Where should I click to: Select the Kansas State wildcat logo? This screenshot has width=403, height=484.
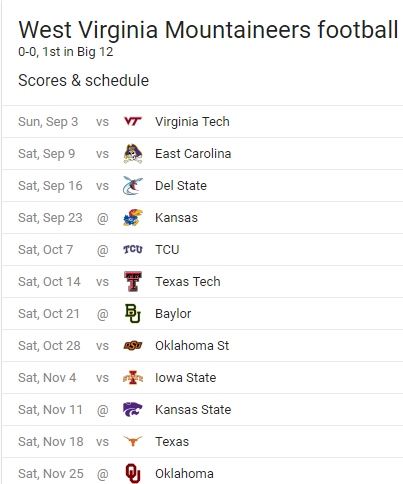[133, 409]
